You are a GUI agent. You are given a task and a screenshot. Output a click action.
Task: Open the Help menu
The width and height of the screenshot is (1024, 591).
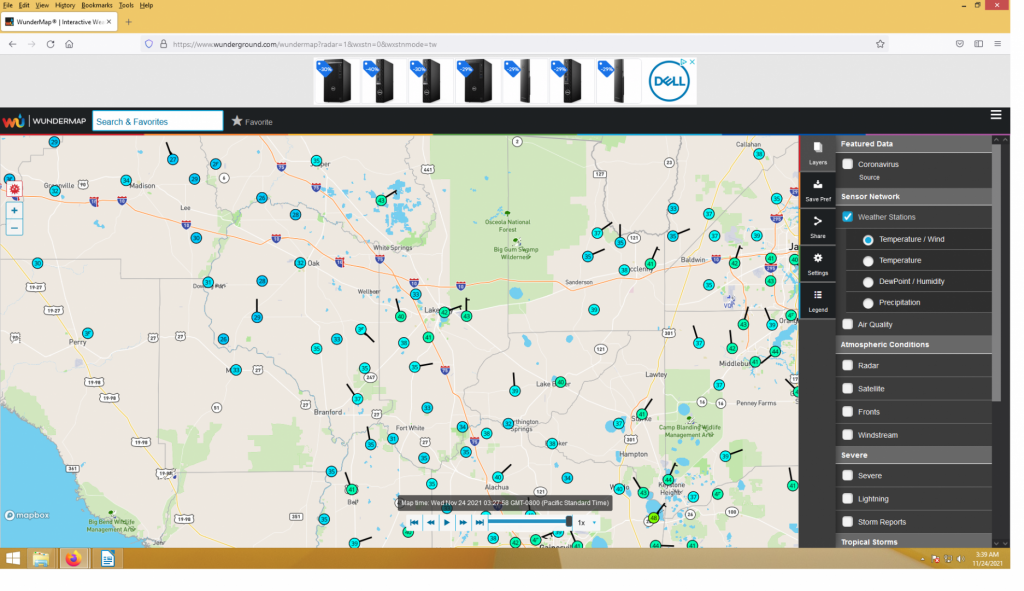point(148,5)
